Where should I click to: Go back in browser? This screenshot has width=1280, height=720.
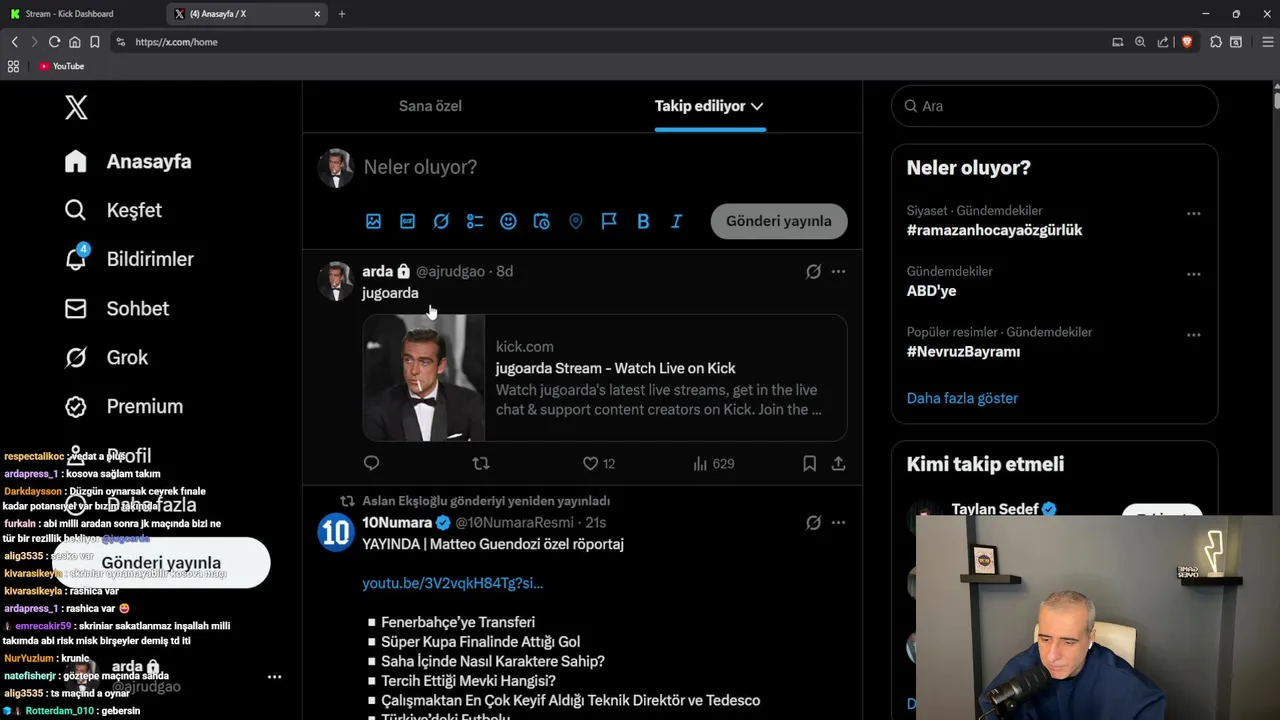(x=14, y=42)
